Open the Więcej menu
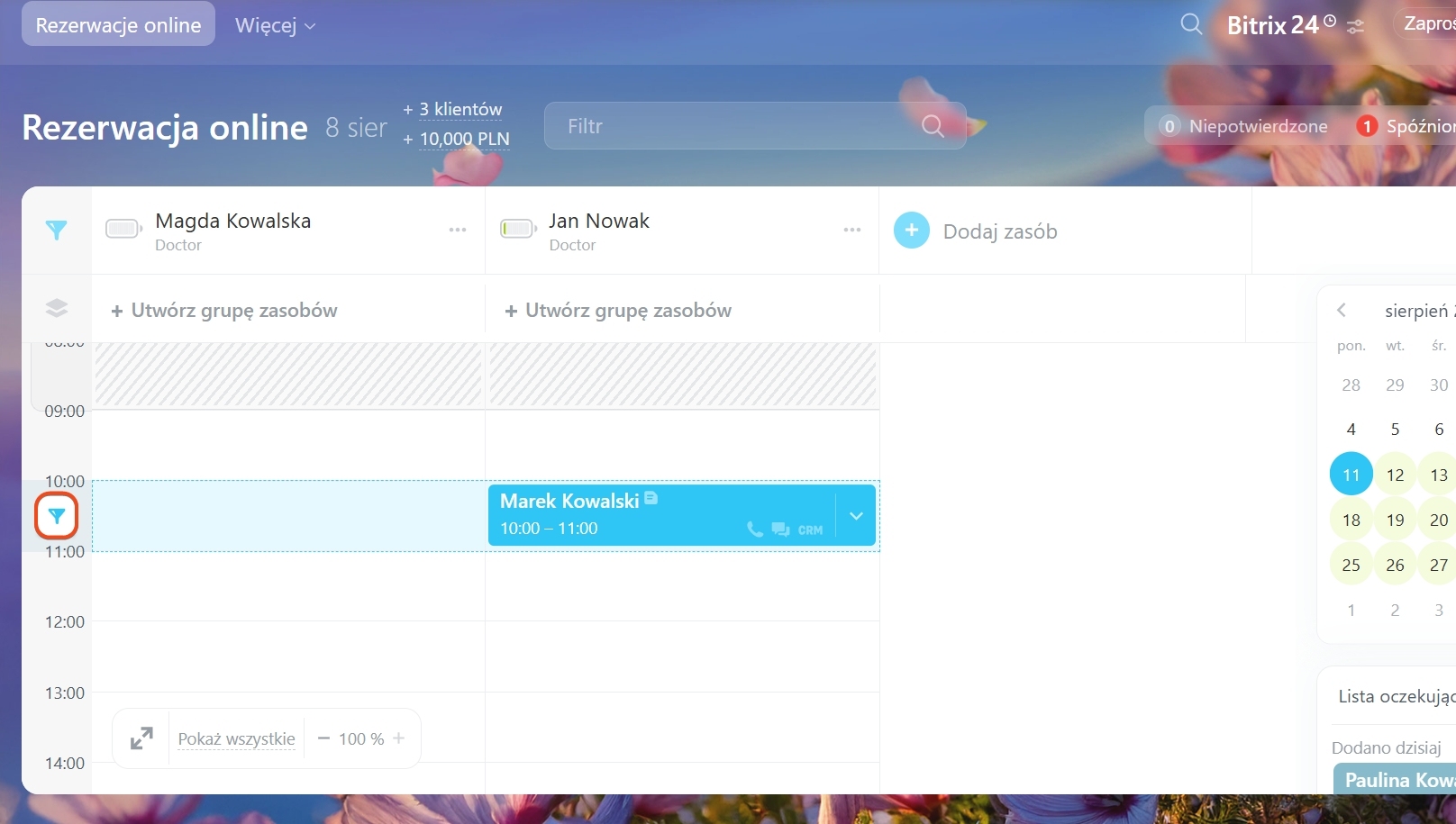The height and width of the screenshot is (824, 1456). (x=275, y=25)
